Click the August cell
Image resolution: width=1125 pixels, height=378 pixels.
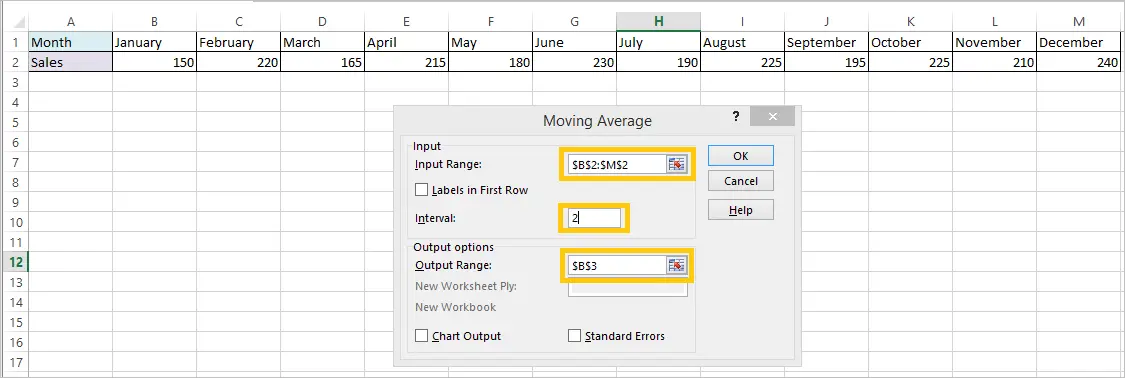(742, 42)
